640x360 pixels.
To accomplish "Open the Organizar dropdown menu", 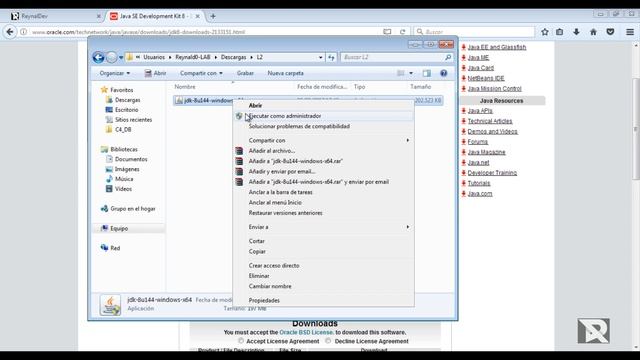I will click(x=115, y=73).
